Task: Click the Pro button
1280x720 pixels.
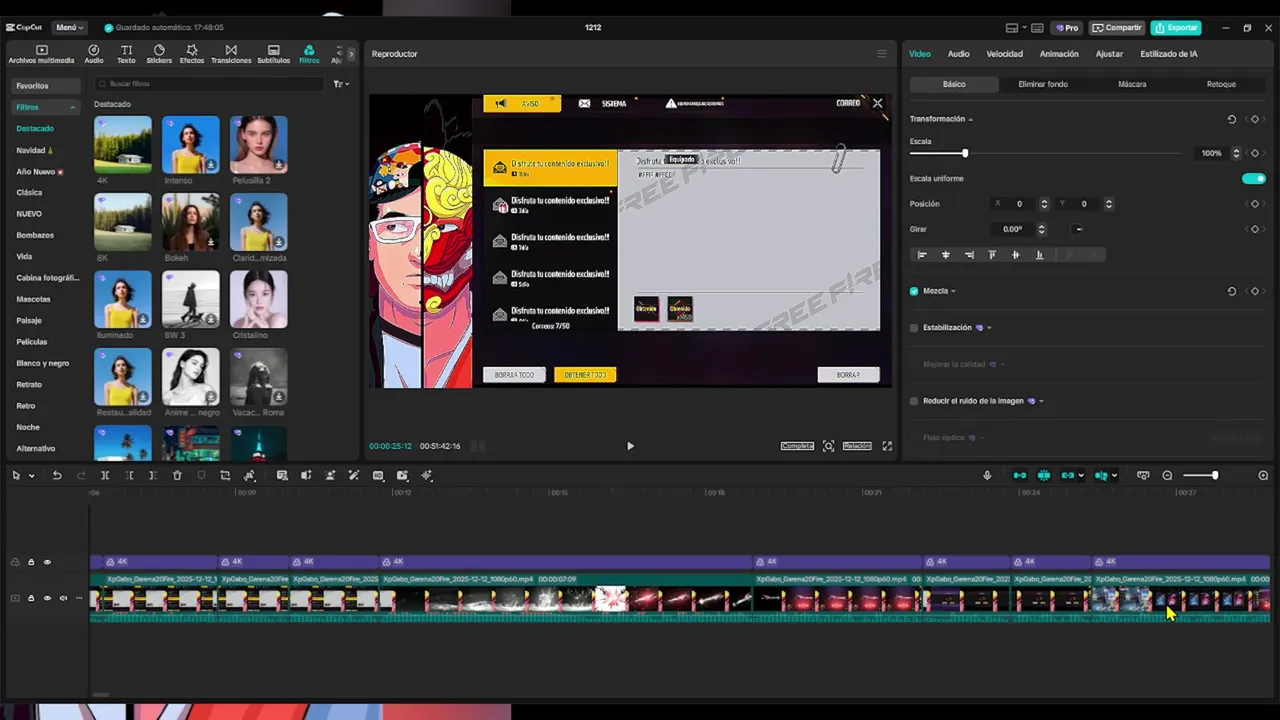Action: point(1067,27)
